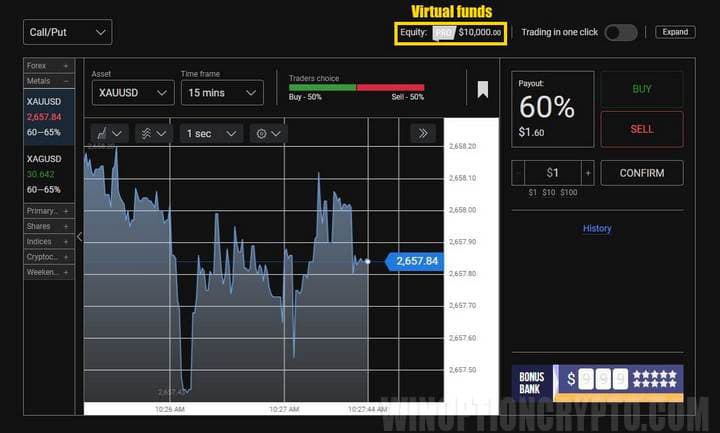Open the History link
Image resolution: width=720 pixels, height=433 pixels.
(597, 228)
